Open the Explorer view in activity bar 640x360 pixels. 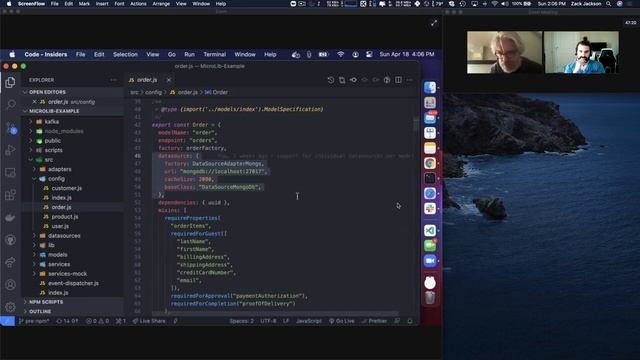(x=10, y=82)
